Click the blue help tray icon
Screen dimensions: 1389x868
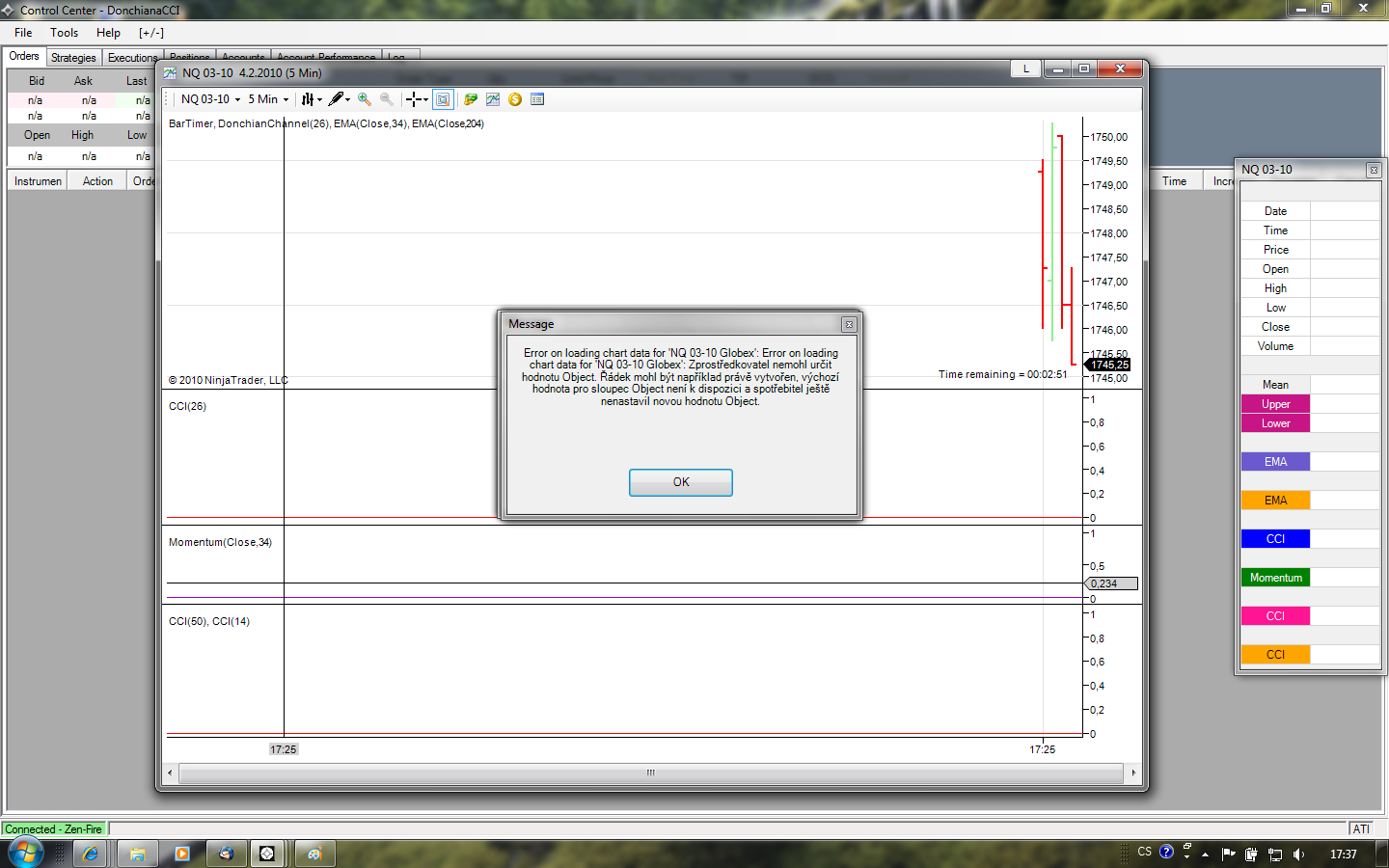tap(1166, 852)
